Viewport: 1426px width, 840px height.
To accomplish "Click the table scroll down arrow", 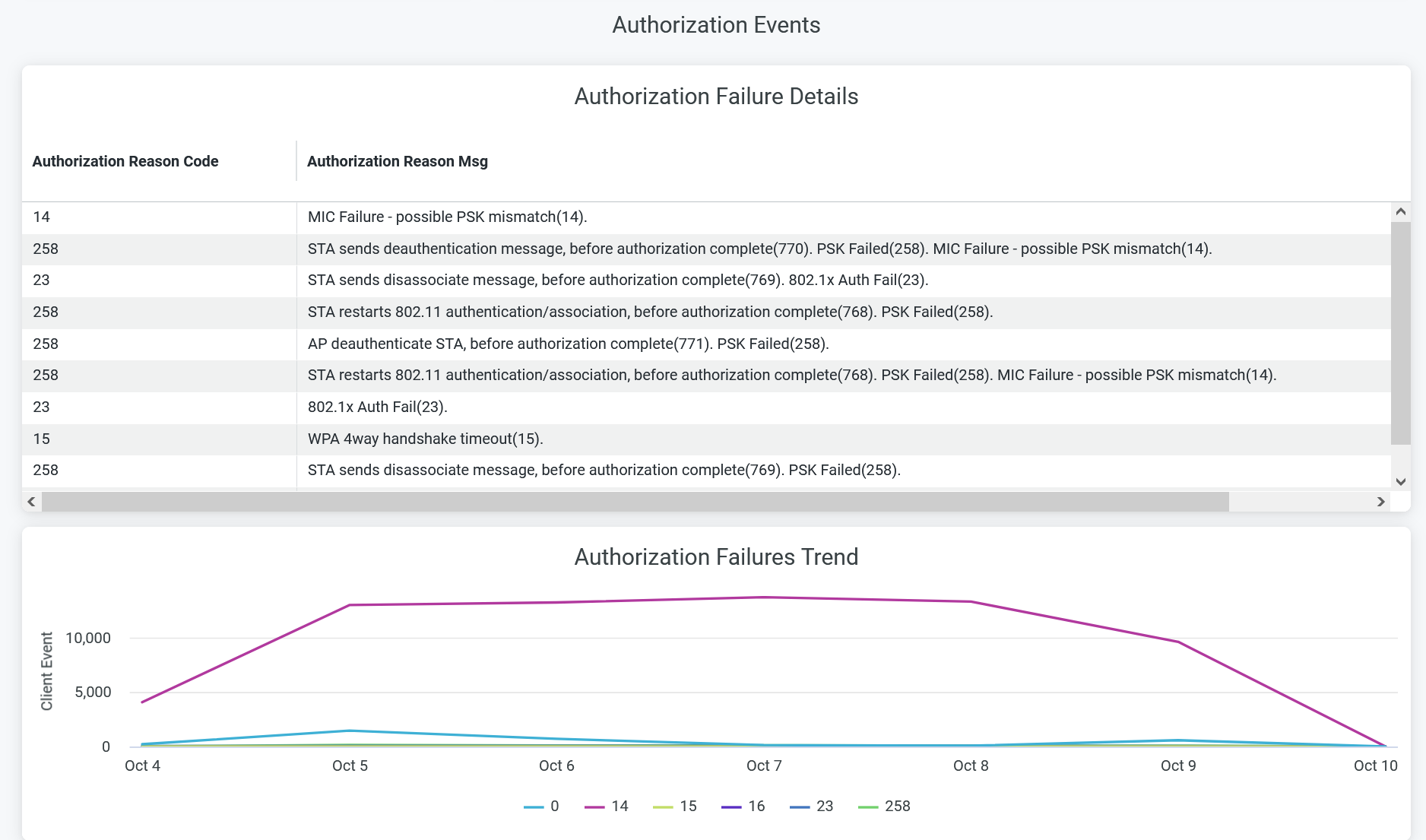I will 1400,481.
